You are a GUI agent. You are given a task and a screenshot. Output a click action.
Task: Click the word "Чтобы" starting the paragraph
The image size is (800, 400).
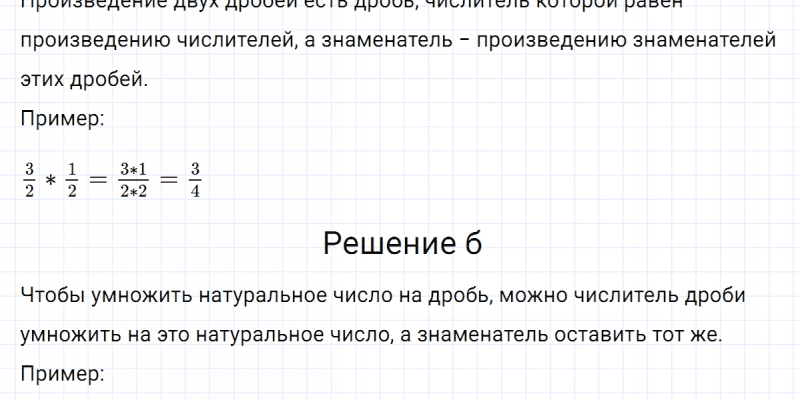coord(49,296)
